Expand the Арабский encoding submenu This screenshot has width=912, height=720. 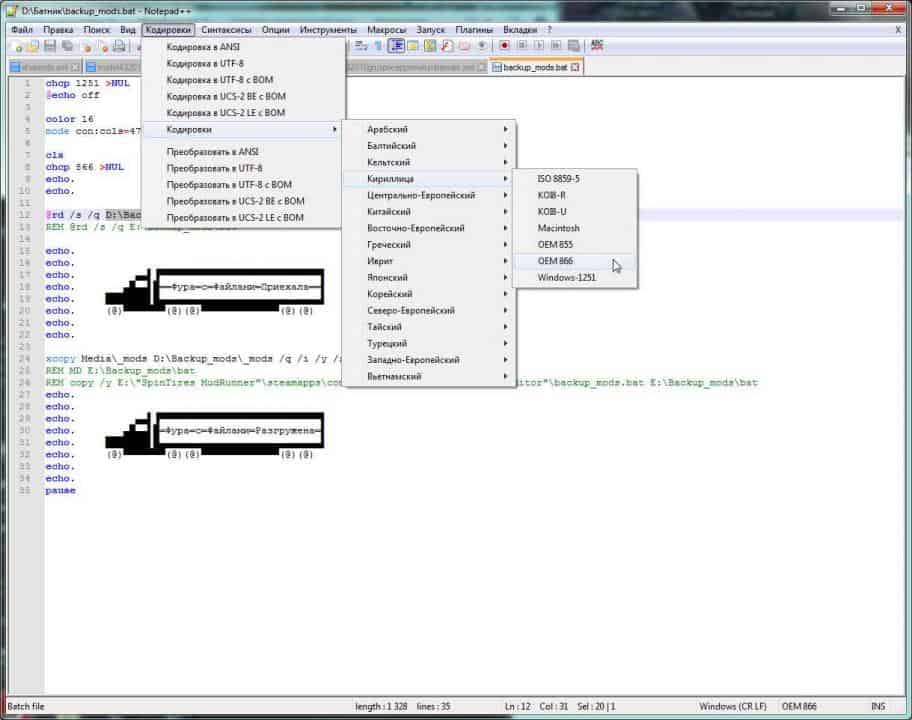click(387, 129)
